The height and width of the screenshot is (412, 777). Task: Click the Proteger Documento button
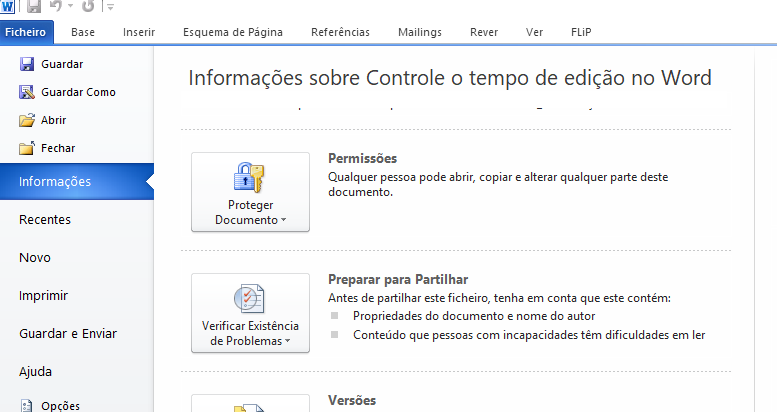click(250, 192)
